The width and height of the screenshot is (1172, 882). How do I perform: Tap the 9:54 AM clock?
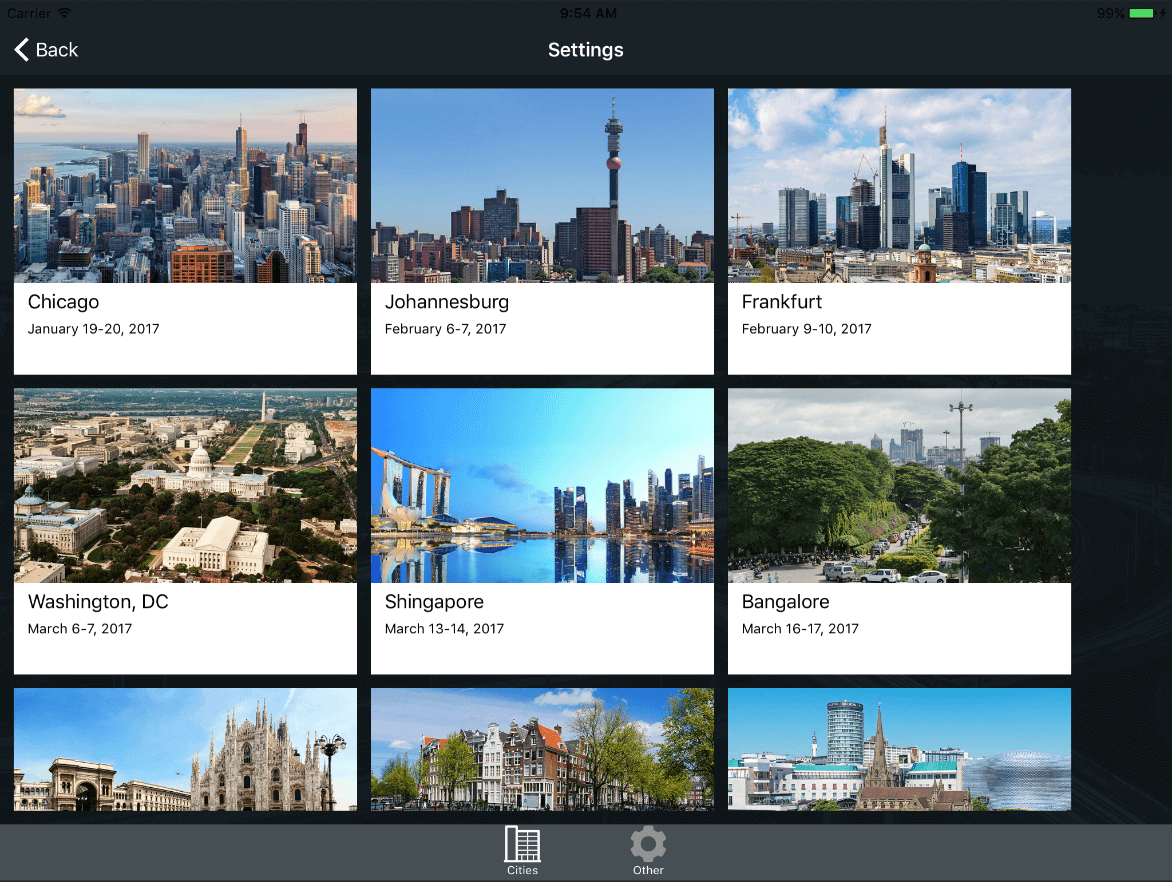588,13
